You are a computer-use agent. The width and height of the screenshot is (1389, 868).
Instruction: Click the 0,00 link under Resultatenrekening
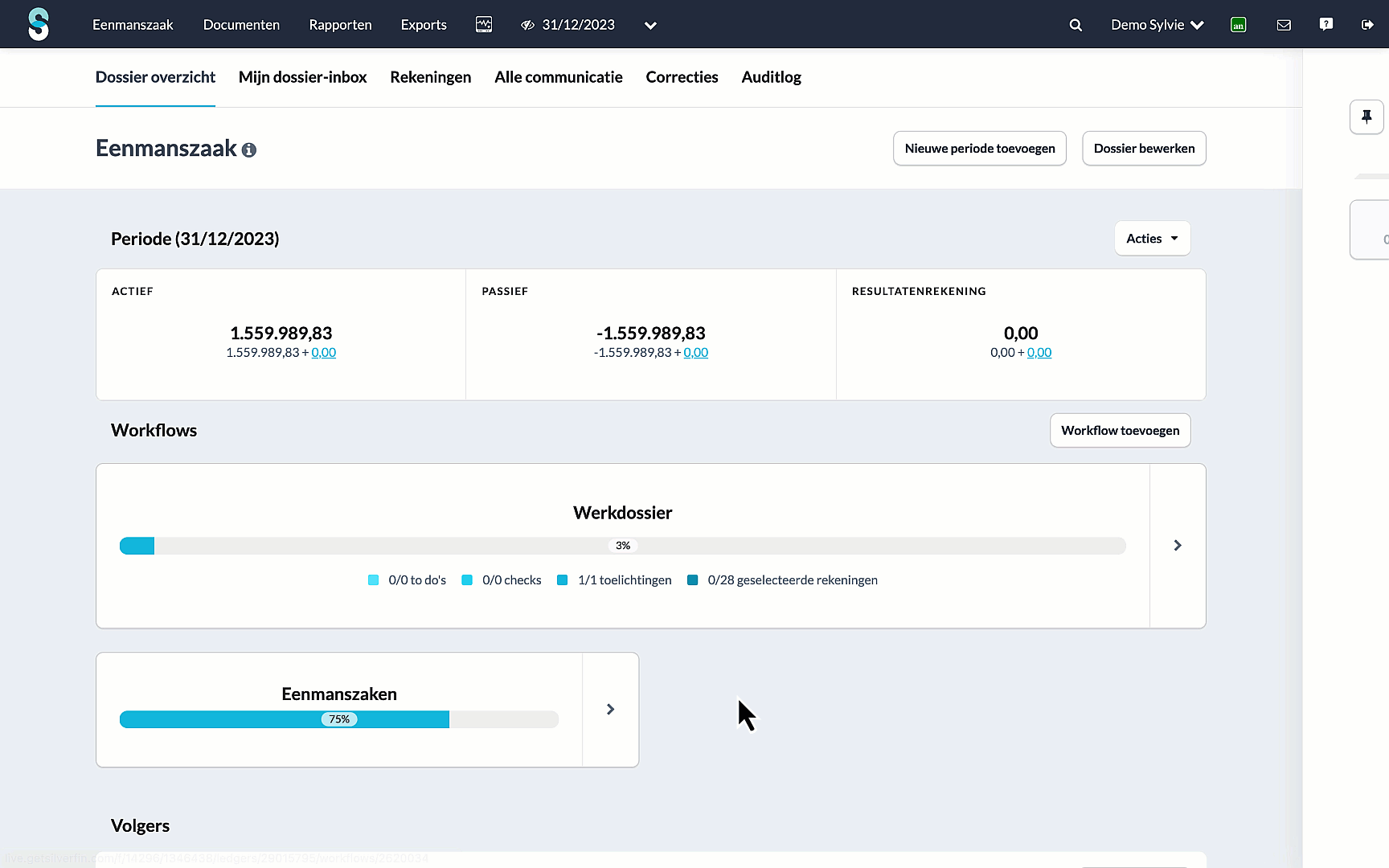pos(1039,353)
